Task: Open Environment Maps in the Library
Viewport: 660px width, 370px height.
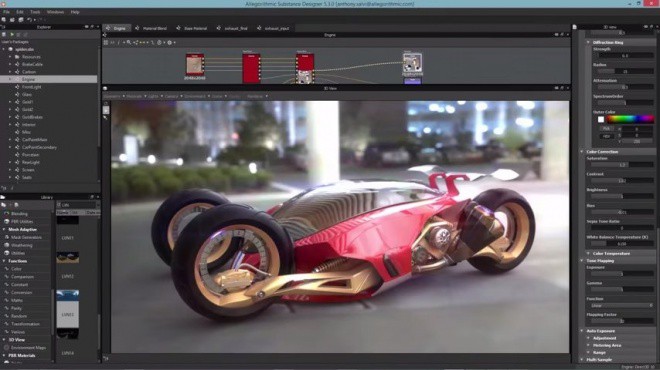Action: coord(29,348)
